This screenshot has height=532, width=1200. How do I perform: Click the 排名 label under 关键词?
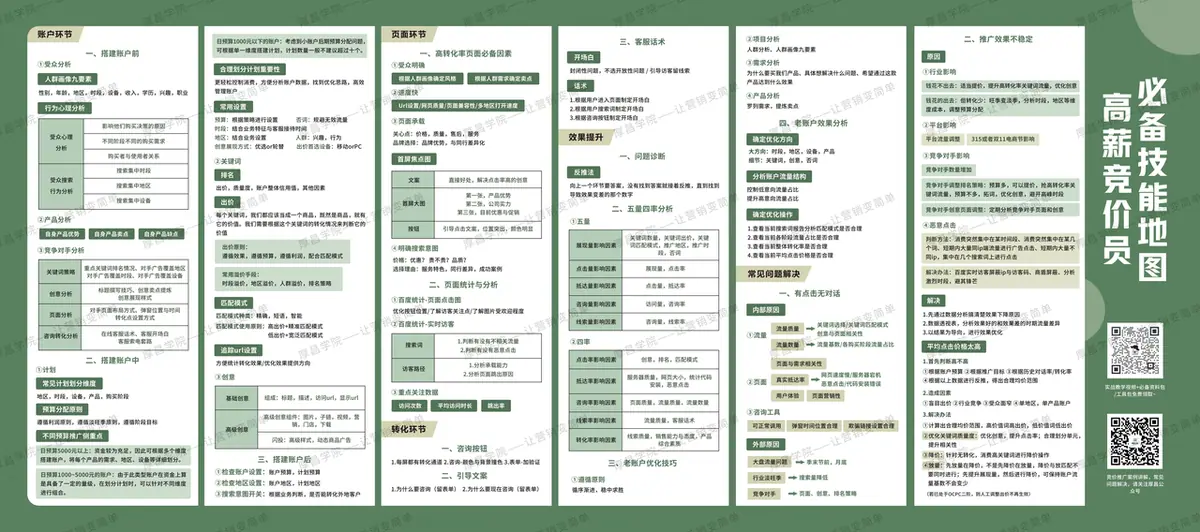(x=227, y=174)
